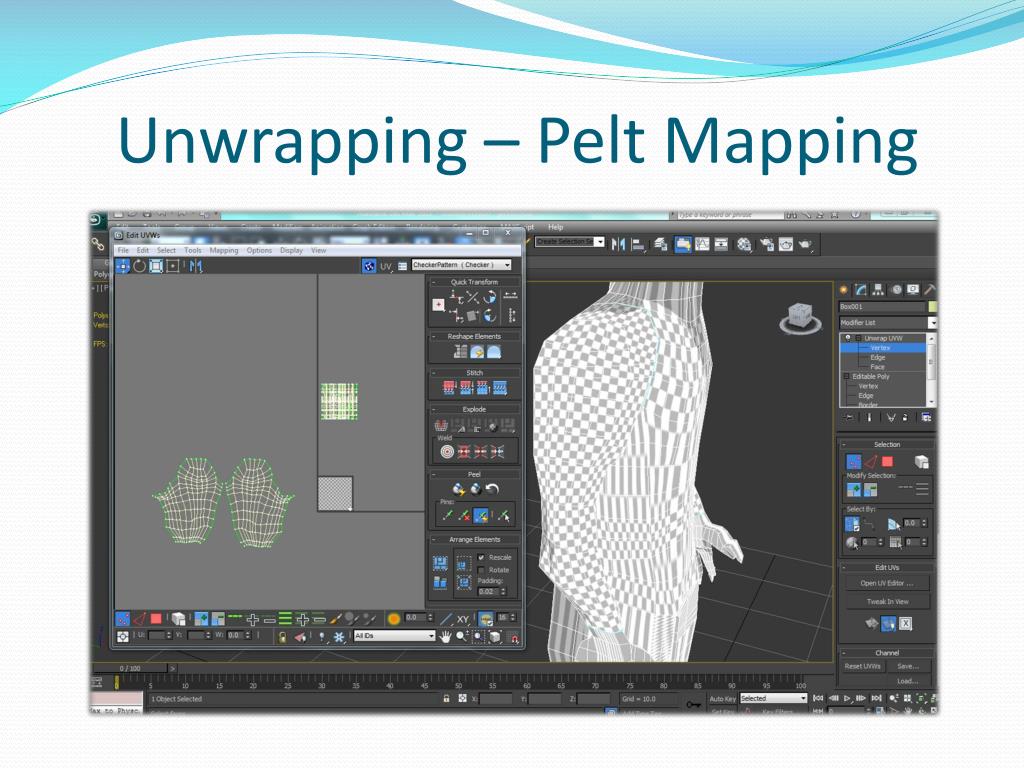The height and width of the screenshot is (768, 1024).
Task: Toggle Select By Element in Edit UVWs bottom bar
Action: 178,618
